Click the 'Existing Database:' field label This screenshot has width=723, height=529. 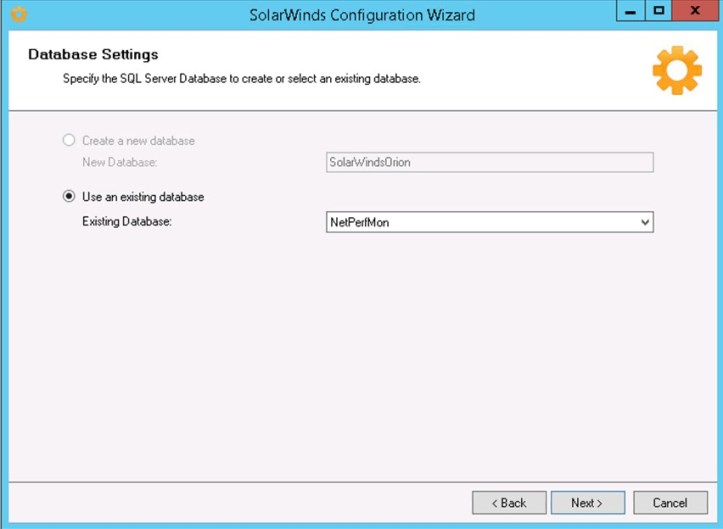coord(127,221)
